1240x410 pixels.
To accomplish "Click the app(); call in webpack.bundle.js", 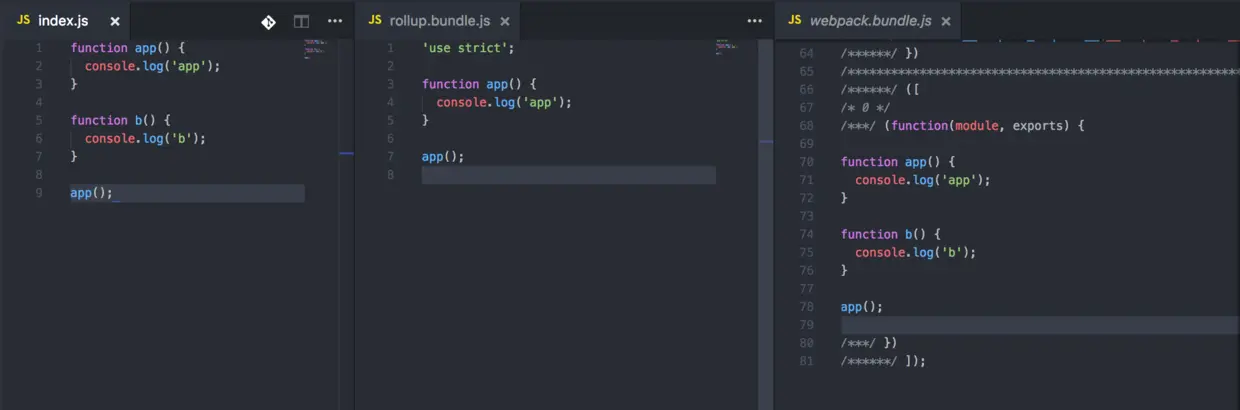I will click(862, 307).
